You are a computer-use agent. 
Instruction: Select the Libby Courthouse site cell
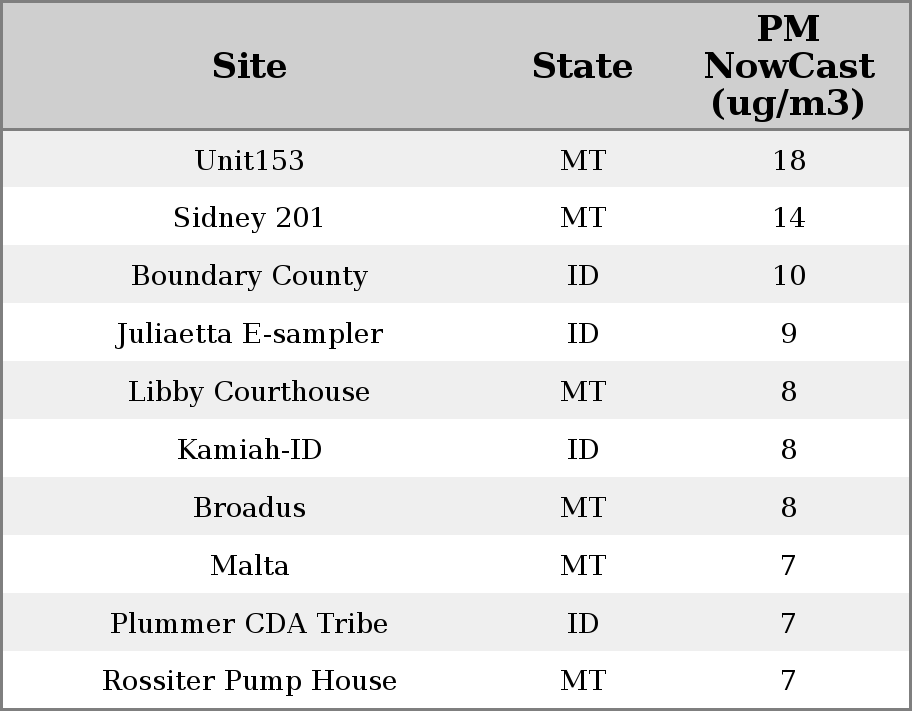click(249, 392)
